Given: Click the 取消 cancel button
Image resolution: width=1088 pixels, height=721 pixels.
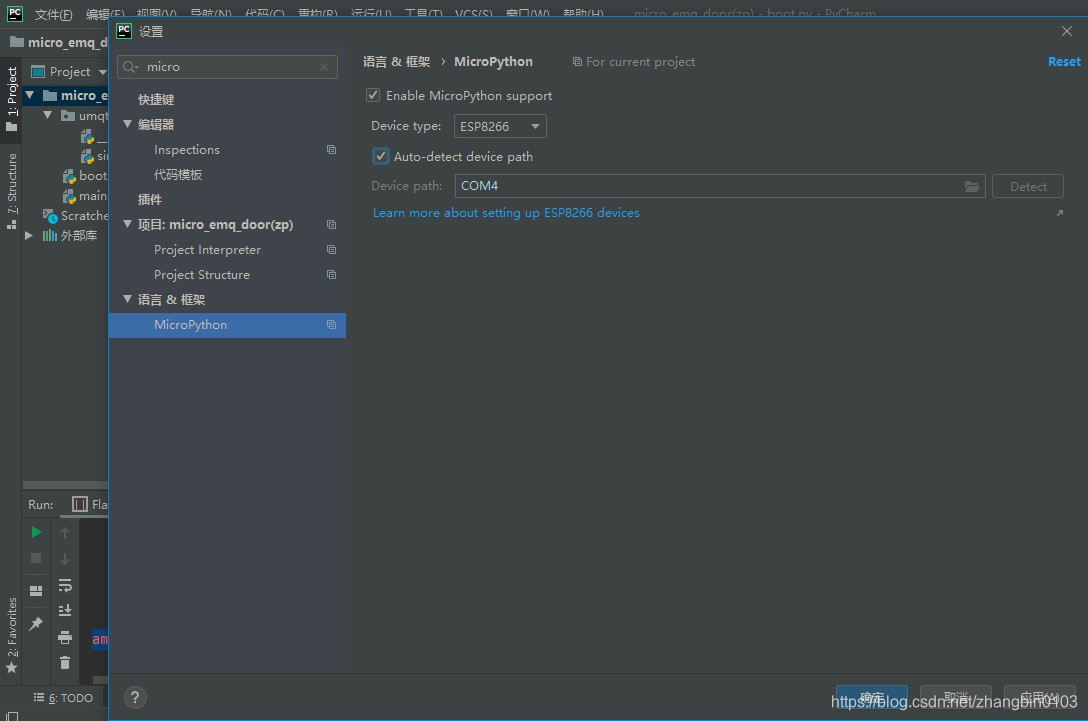Looking at the screenshot, I should [x=955, y=697].
